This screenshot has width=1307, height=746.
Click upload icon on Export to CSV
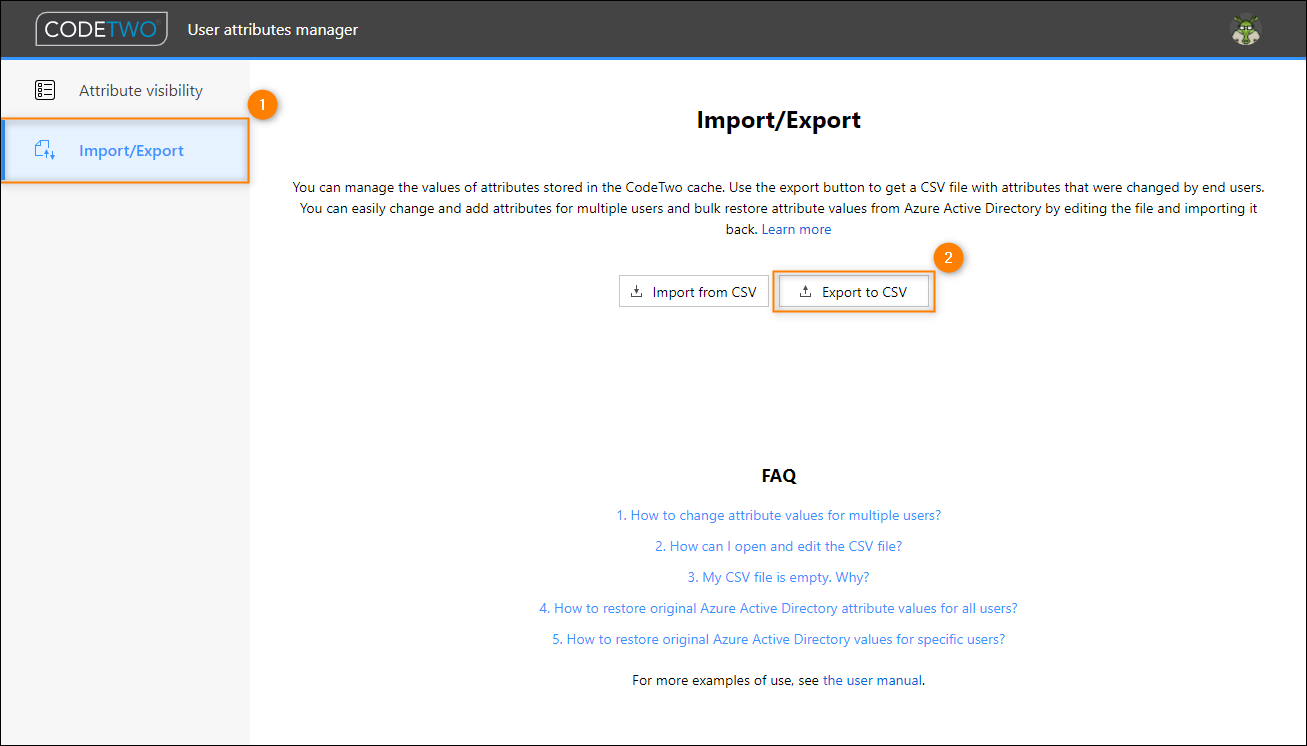(x=805, y=292)
